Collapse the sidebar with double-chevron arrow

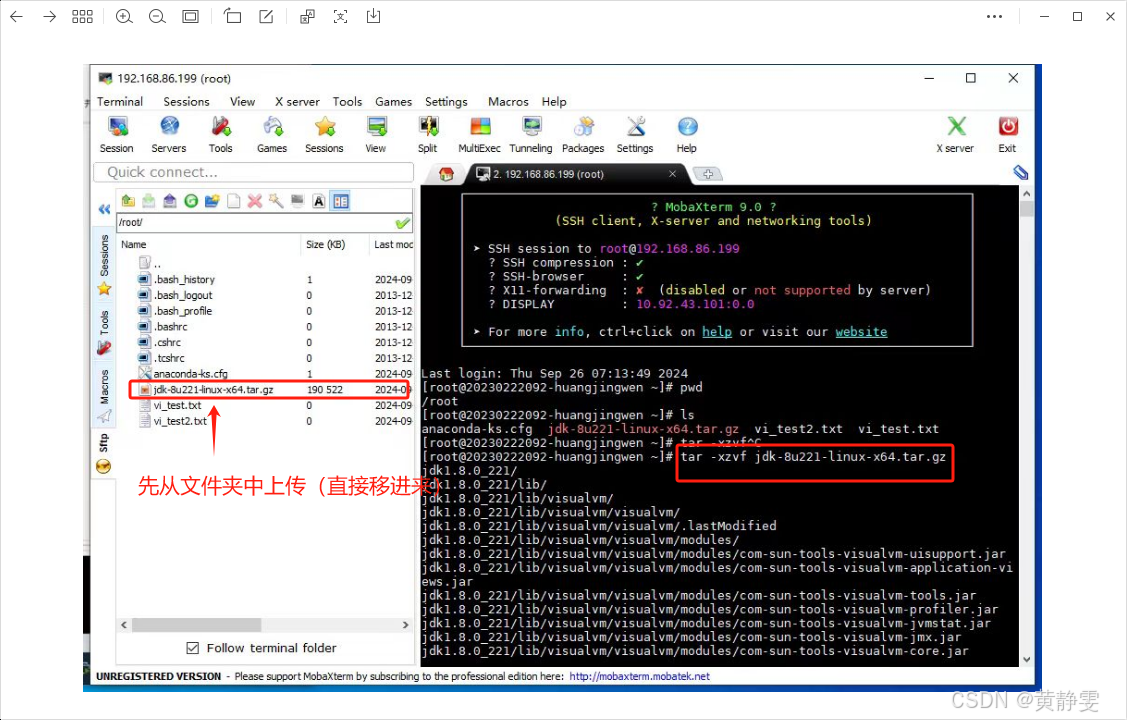104,209
